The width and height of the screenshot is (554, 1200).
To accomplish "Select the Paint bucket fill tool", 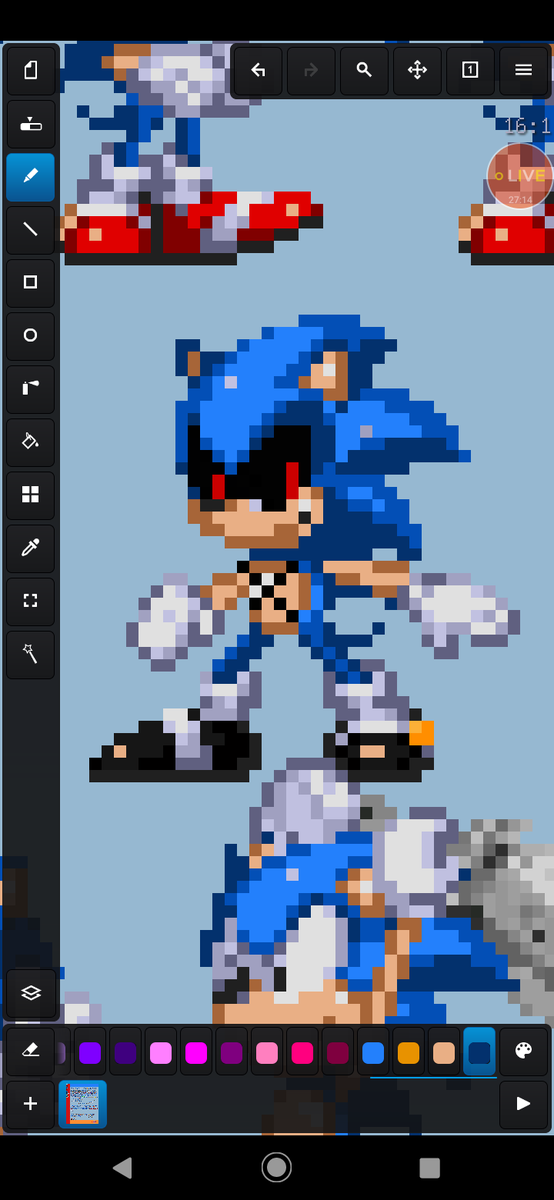I will point(30,441).
